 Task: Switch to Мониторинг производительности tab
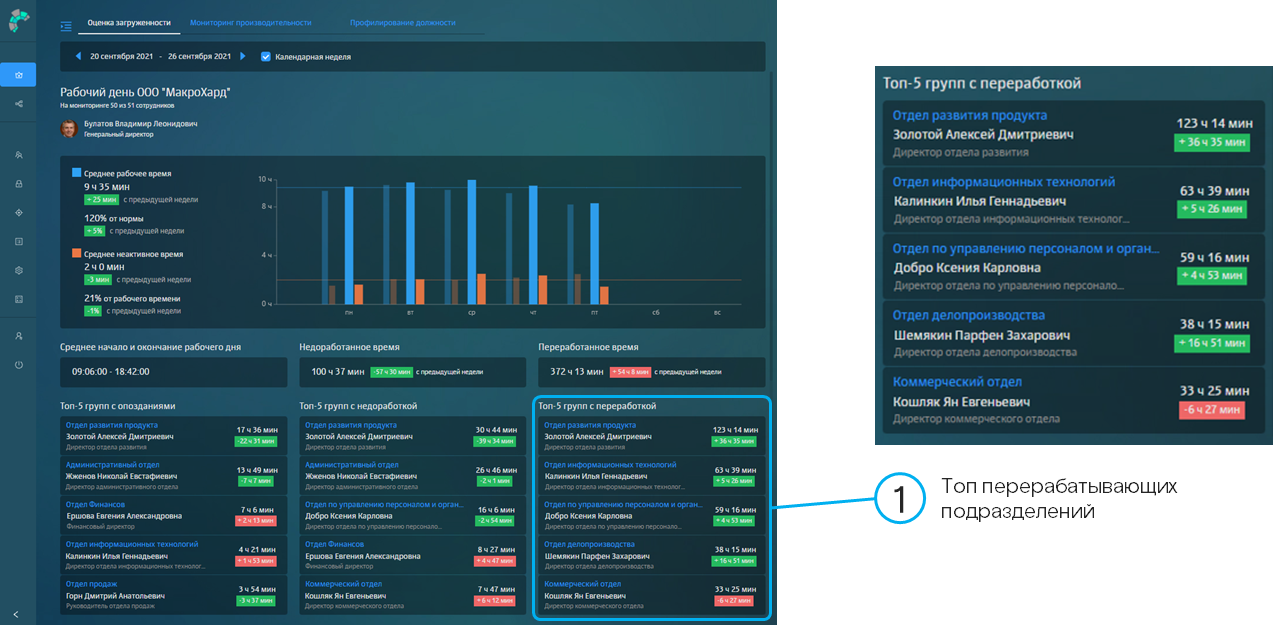(250, 22)
